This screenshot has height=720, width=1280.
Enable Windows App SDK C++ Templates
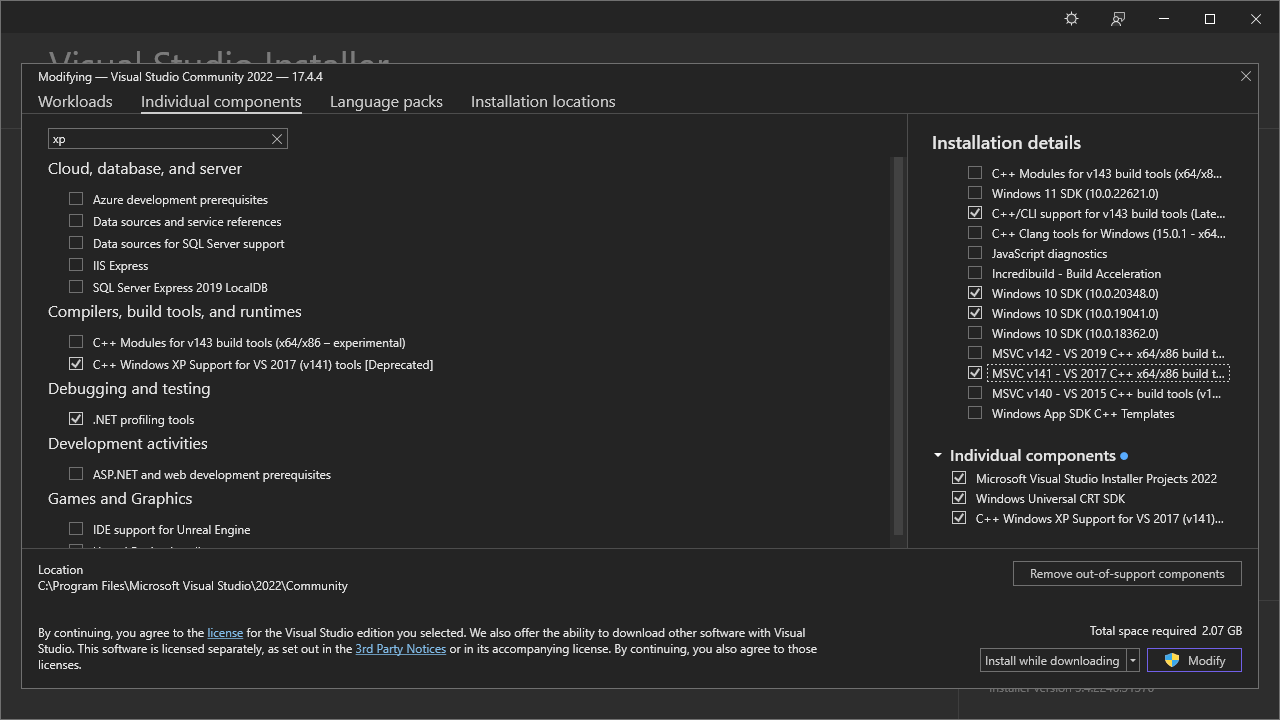point(975,413)
